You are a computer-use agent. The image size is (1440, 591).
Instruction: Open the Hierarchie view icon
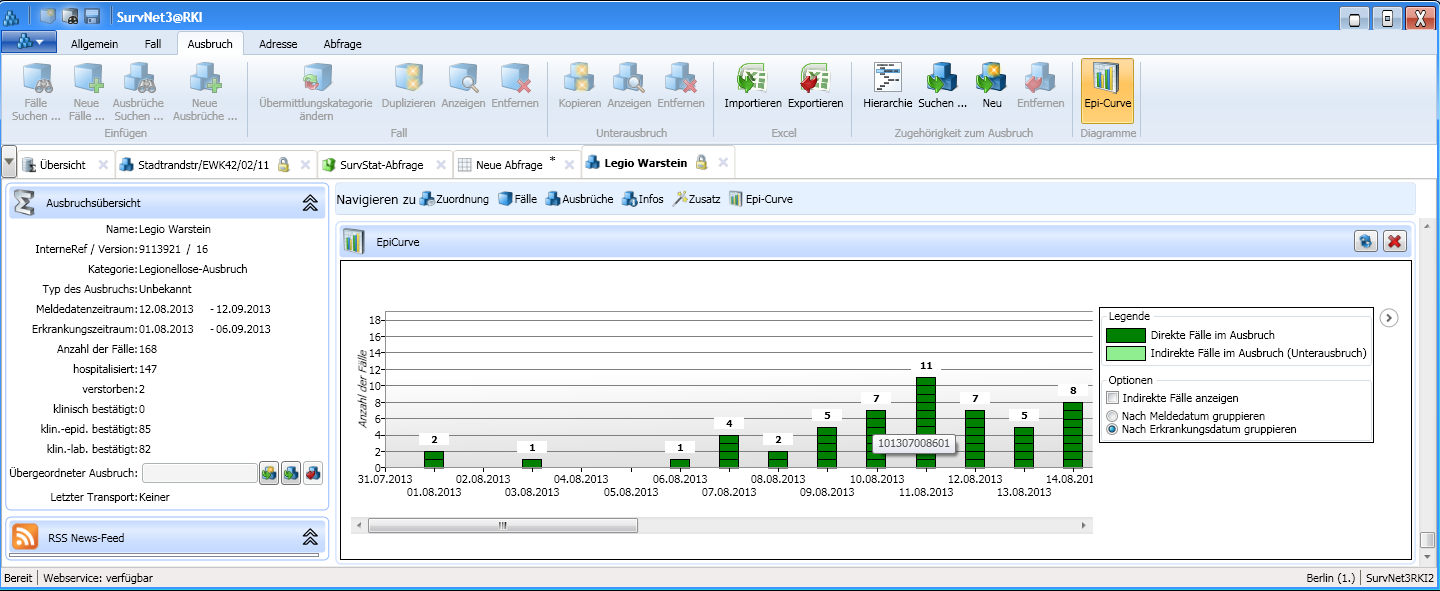[x=888, y=78]
